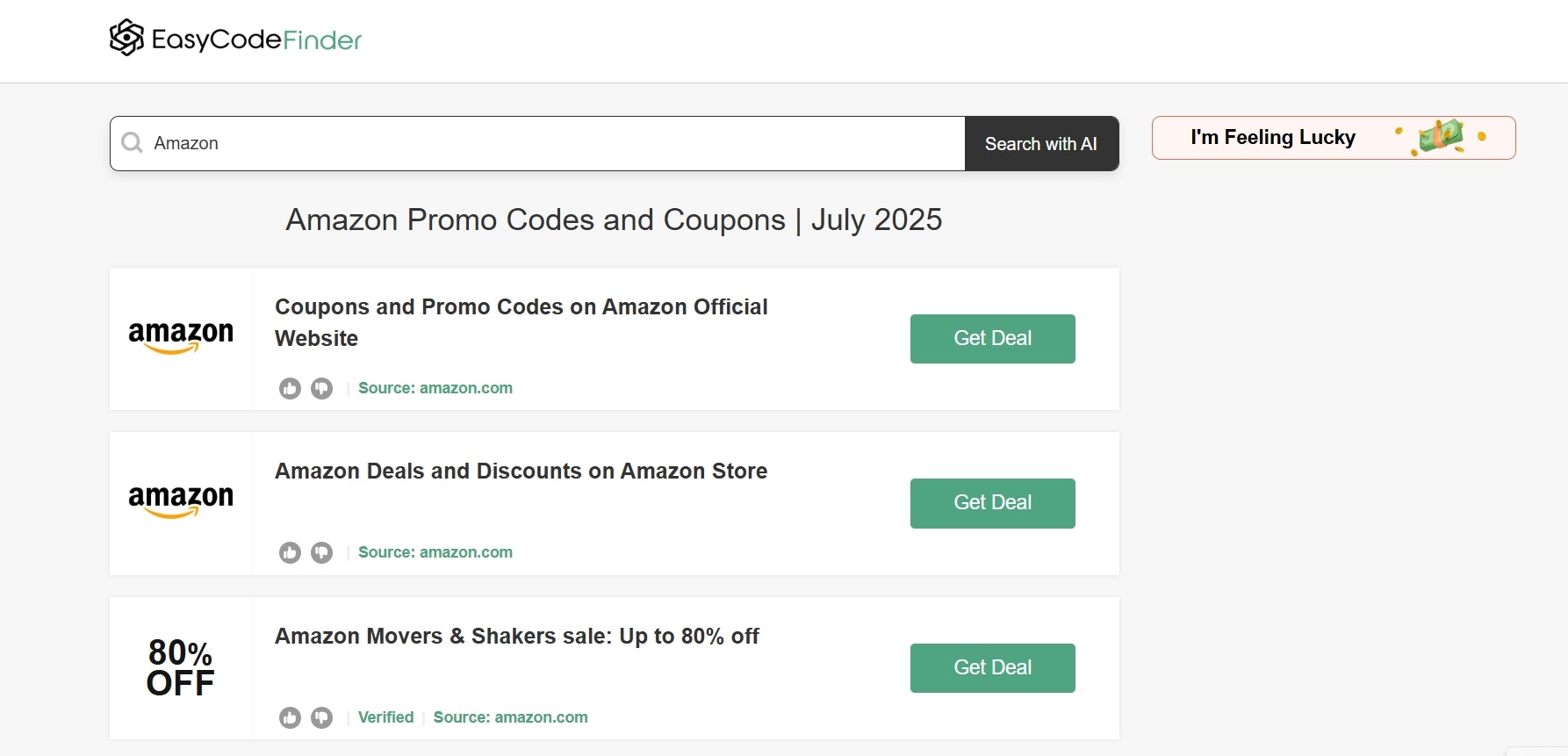Open Source: amazon.com link on third offer
Image resolution: width=1568 pixels, height=756 pixels.
pyautogui.click(x=511, y=717)
